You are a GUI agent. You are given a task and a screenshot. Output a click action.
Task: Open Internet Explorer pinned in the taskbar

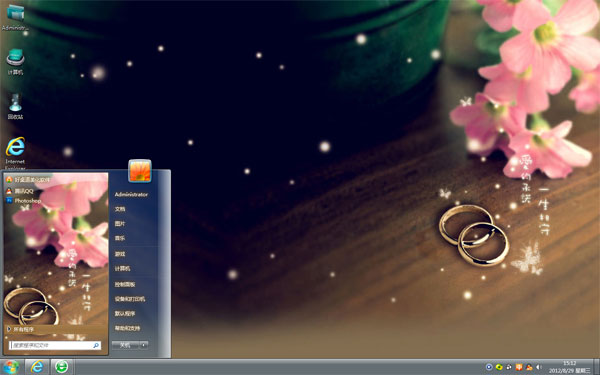point(37,367)
